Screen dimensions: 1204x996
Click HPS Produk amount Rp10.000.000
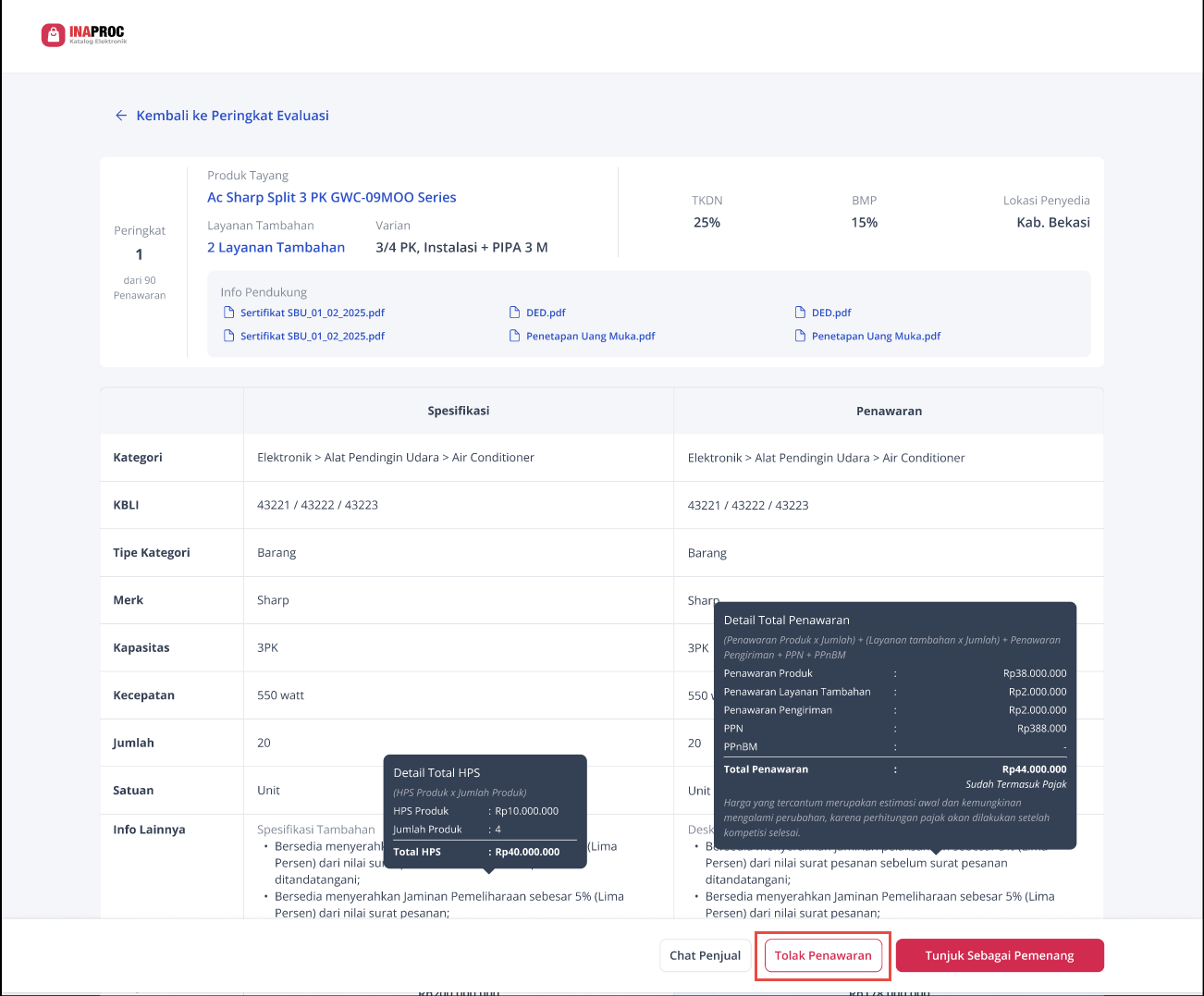click(x=526, y=811)
